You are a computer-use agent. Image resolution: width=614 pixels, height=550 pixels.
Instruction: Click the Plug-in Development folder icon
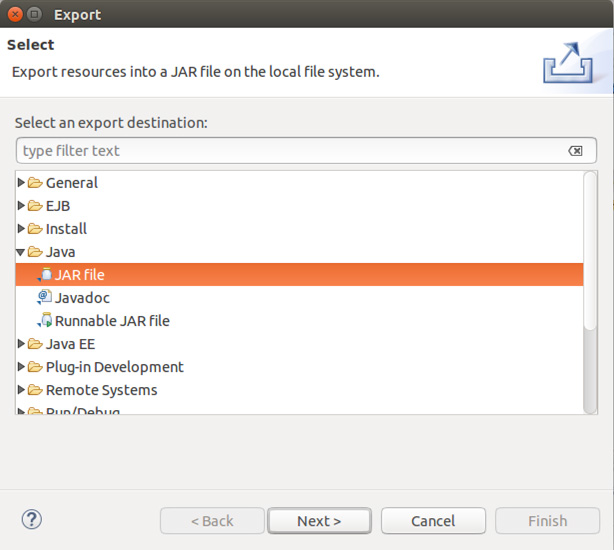point(35,367)
